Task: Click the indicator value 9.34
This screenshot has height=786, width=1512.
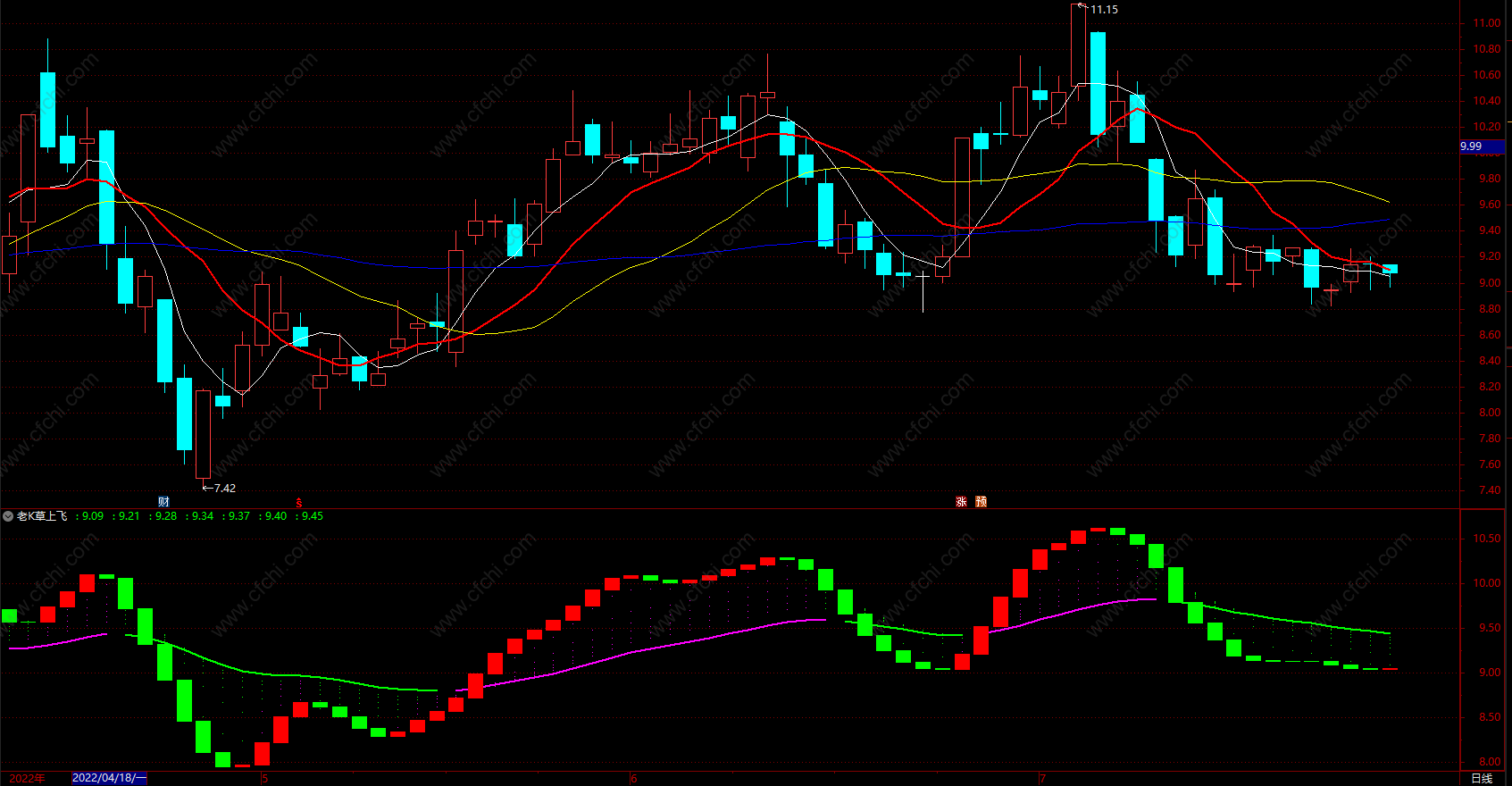Action: (203, 516)
